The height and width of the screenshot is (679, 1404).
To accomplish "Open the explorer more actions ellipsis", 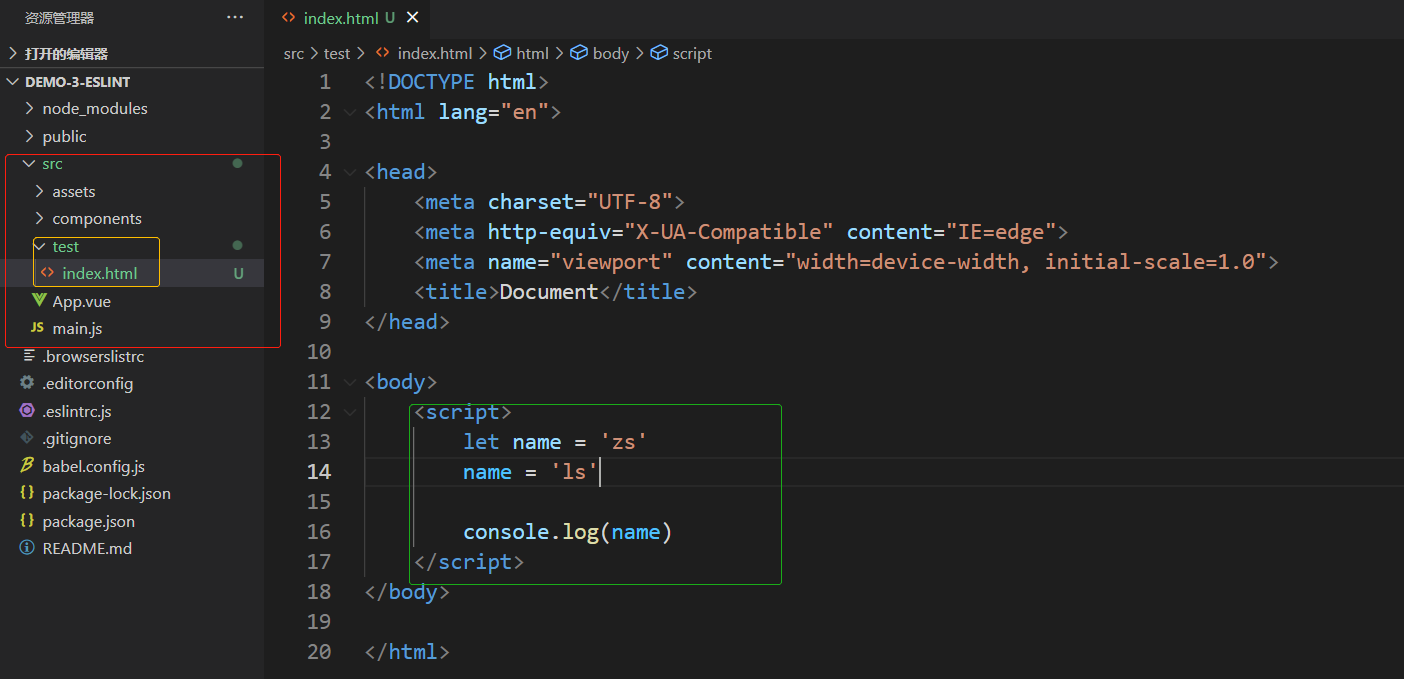I will coord(235,17).
